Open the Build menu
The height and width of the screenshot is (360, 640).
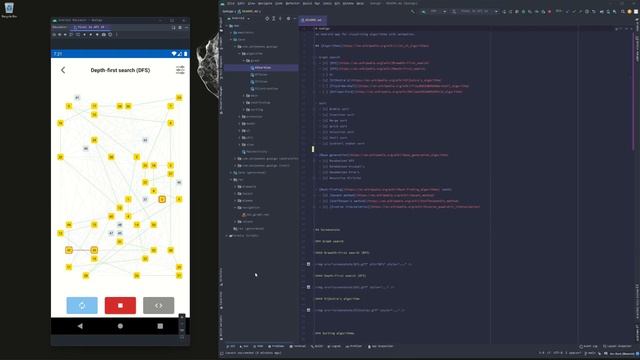(307, 3)
